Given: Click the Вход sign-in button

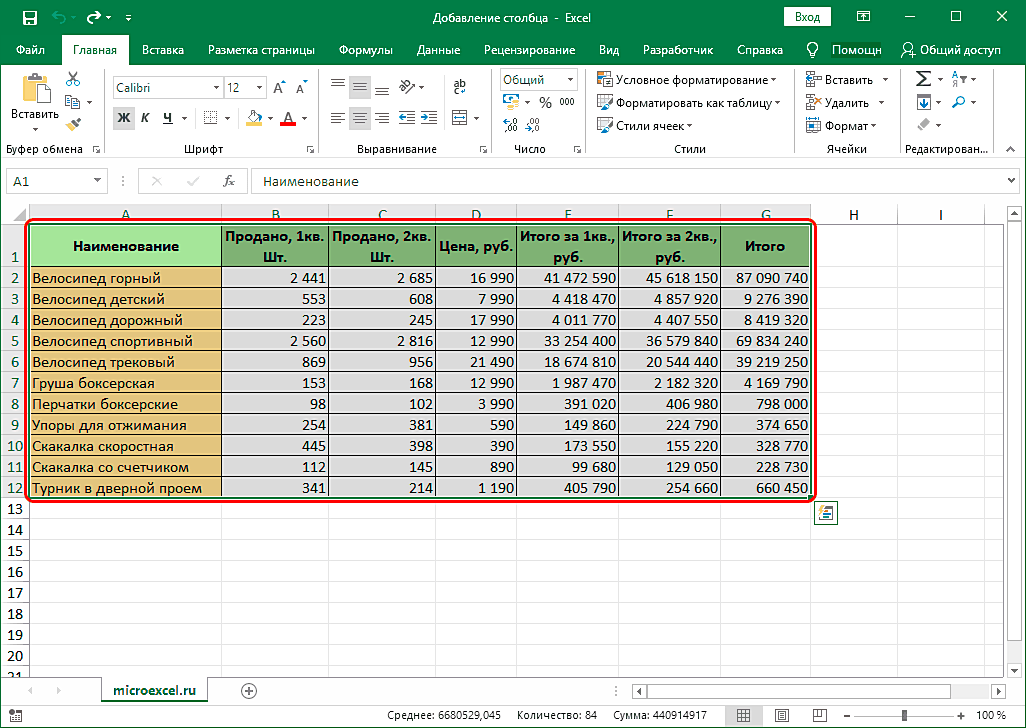Looking at the screenshot, I should coord(807,17).
